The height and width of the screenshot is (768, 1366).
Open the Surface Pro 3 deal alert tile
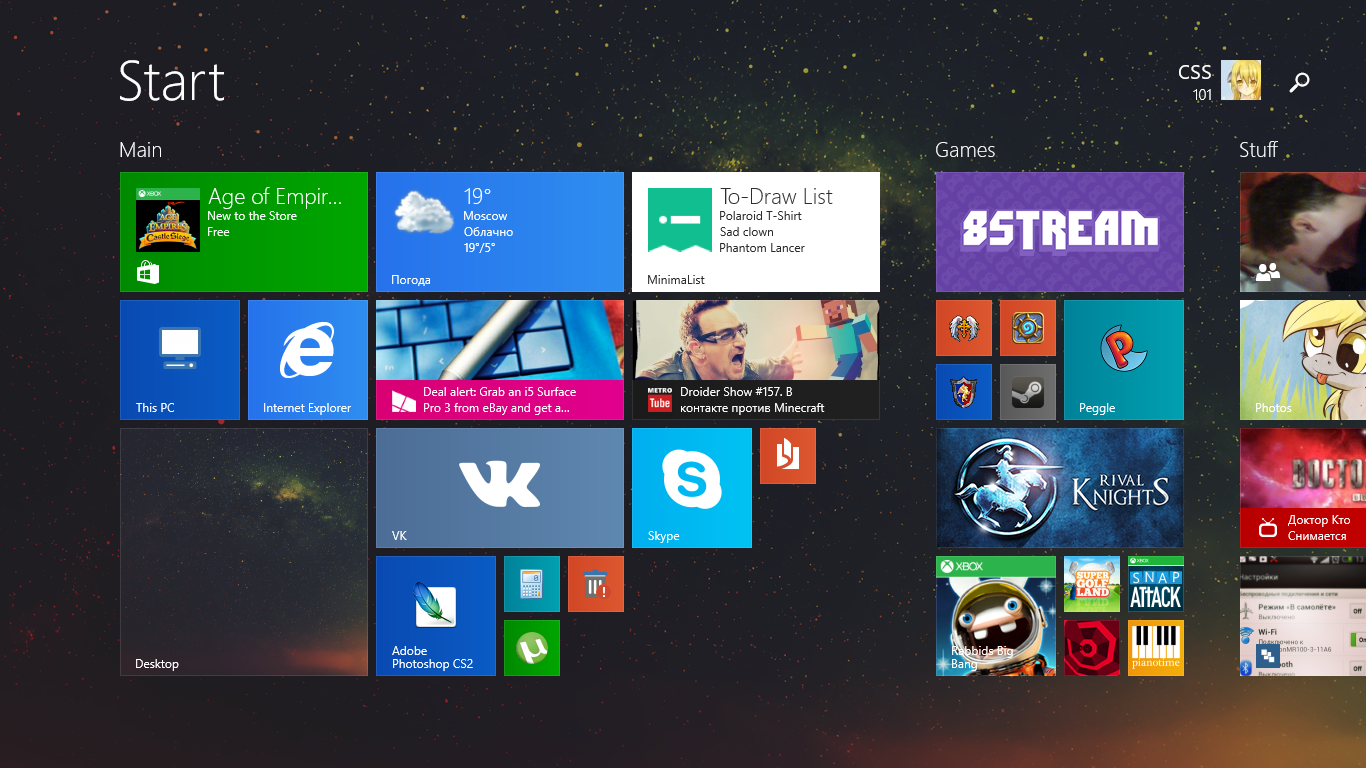pos(500,360)
